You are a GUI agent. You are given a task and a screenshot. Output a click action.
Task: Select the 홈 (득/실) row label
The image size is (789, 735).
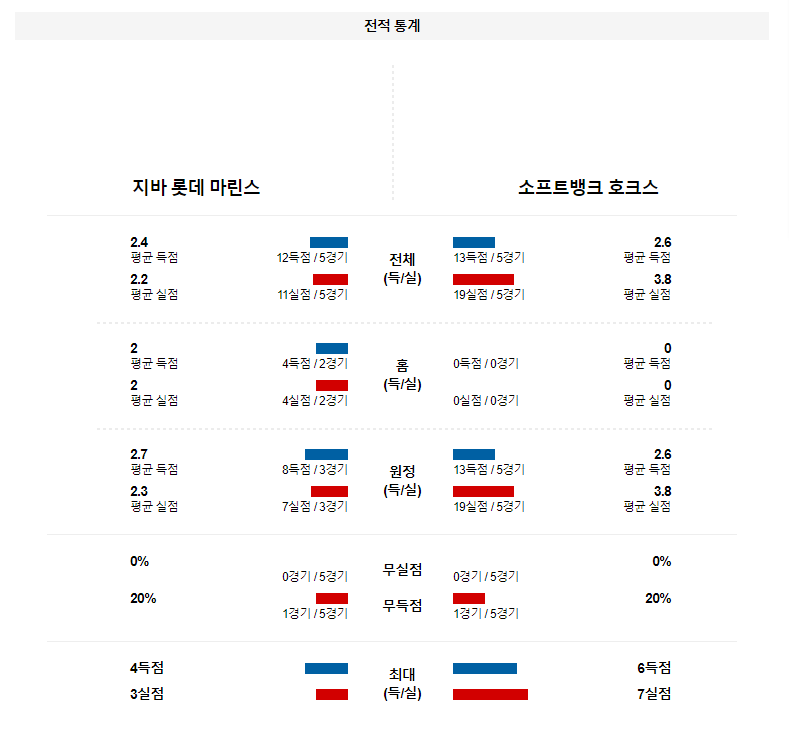402,375
